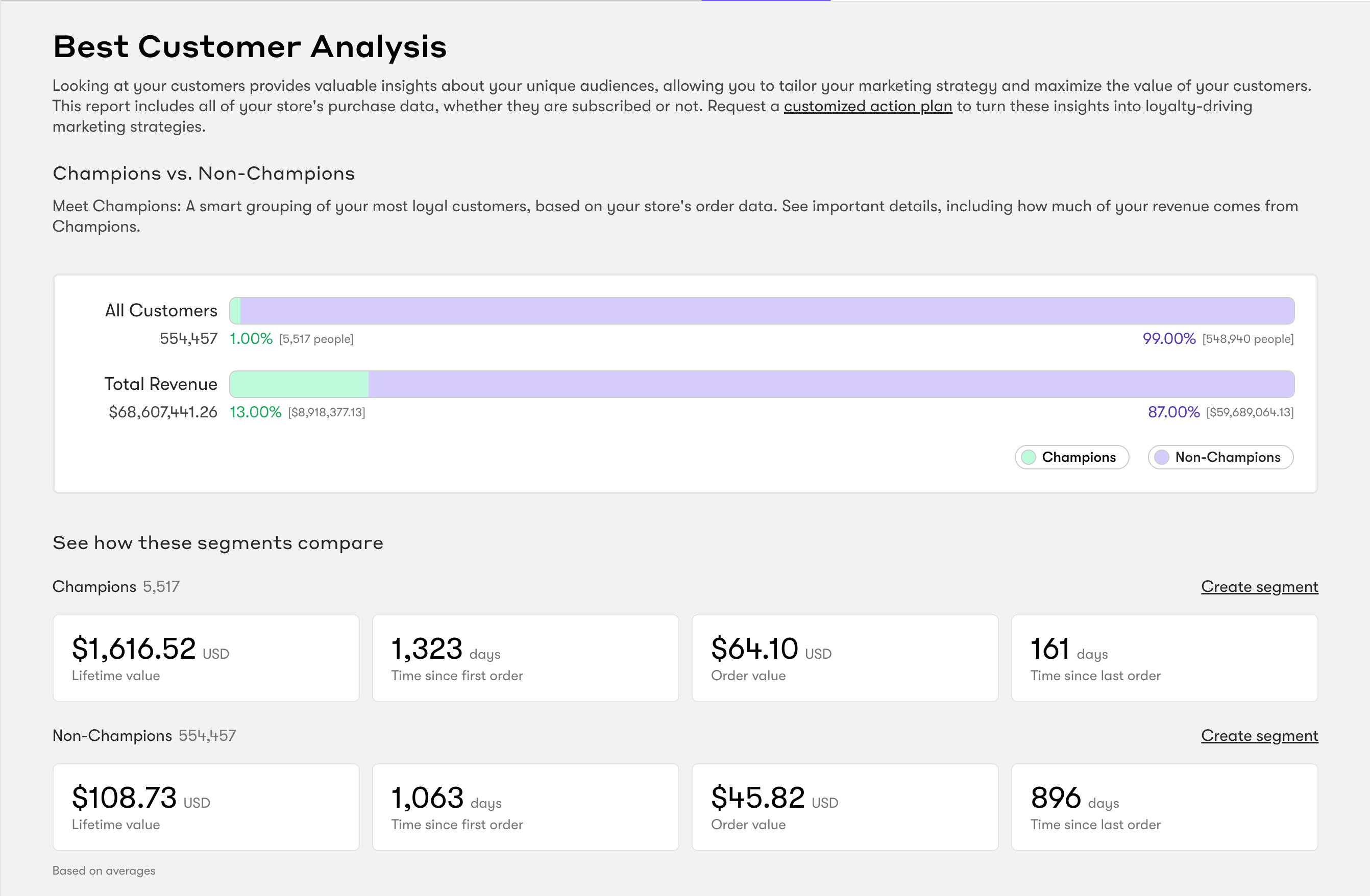Select the Non-Champions 1,063 days first order card
This screenshot has width=1370, height=896.
point(525,807)
